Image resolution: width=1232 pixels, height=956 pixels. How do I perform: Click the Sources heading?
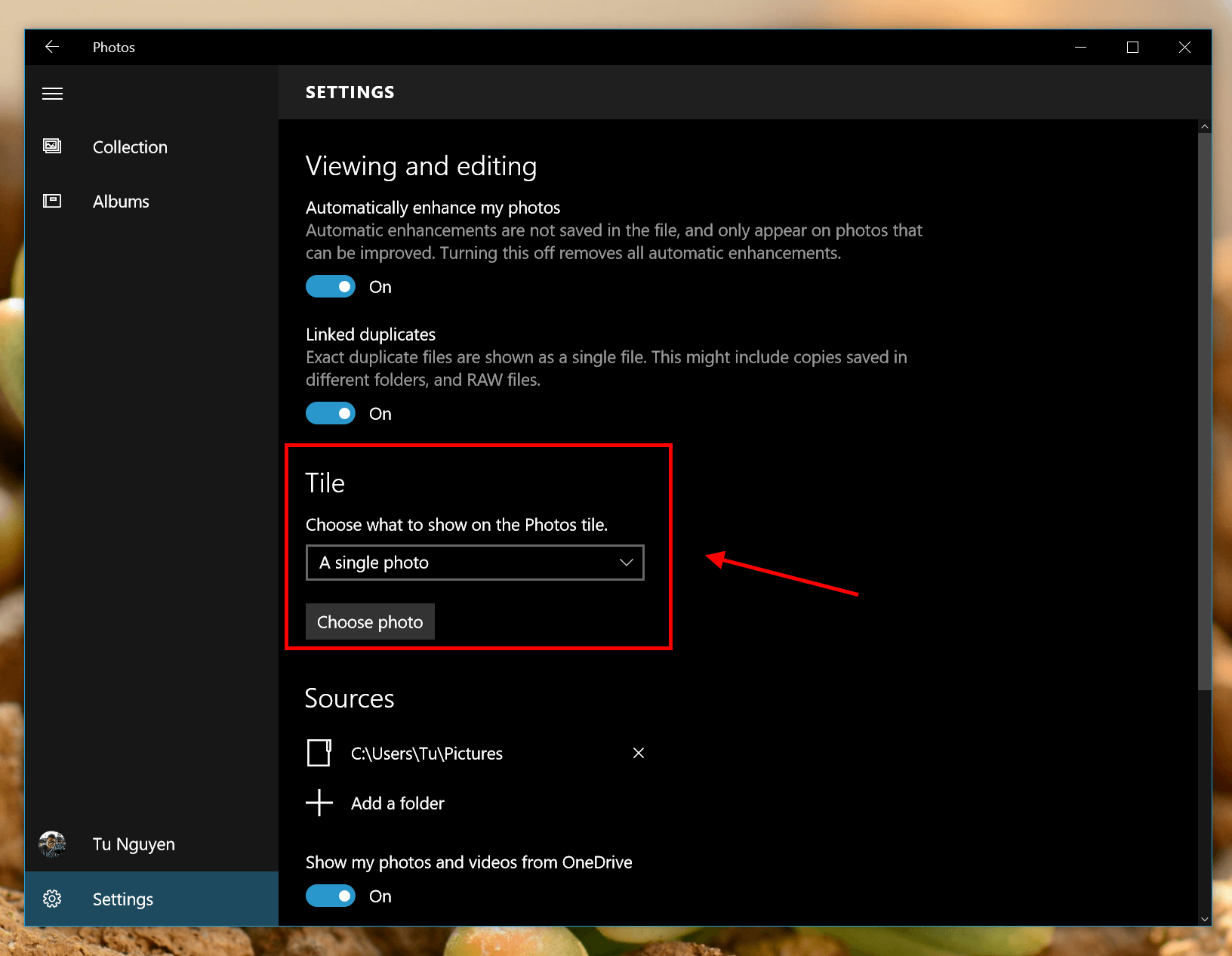tap(350, 698)
